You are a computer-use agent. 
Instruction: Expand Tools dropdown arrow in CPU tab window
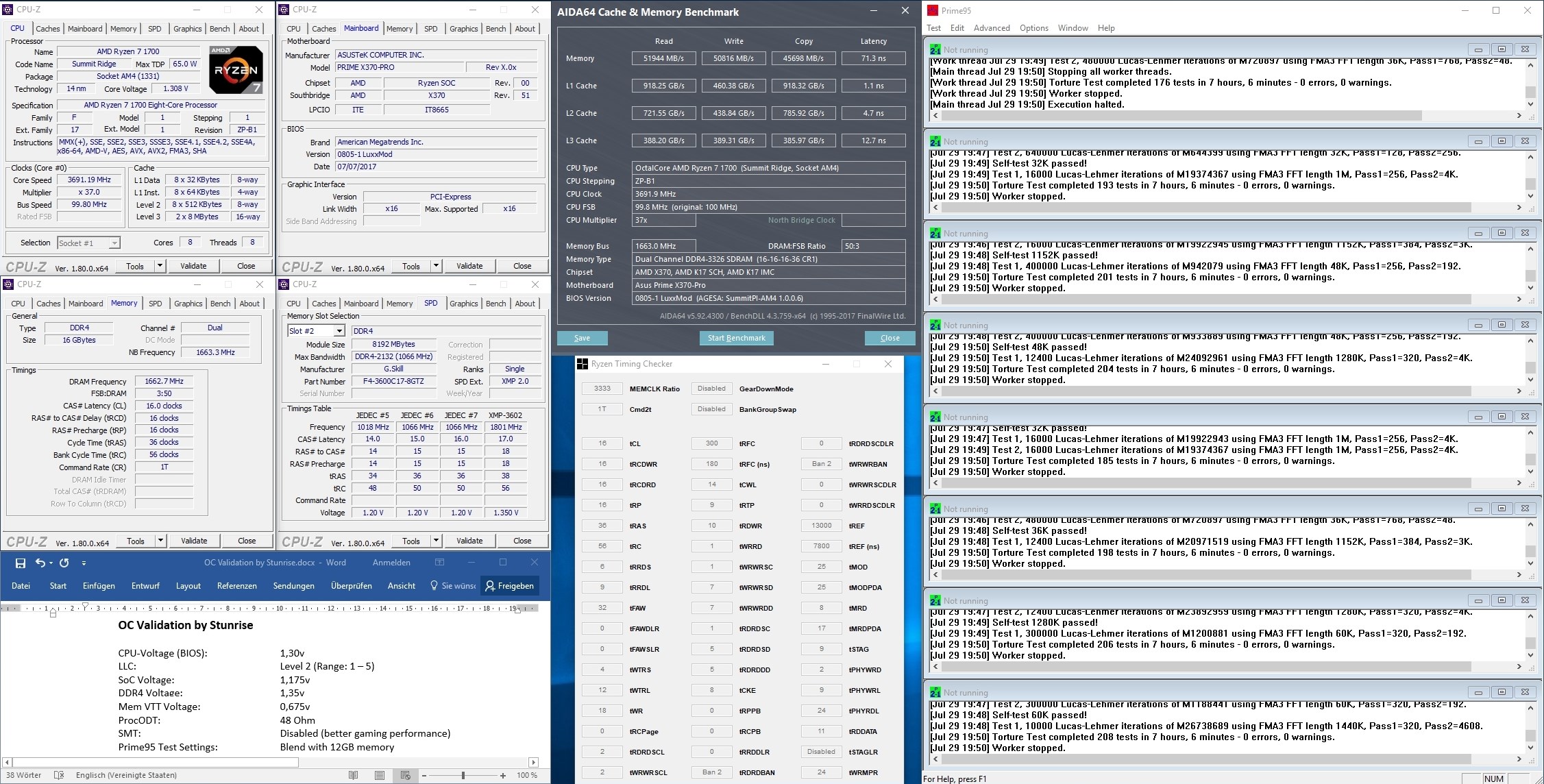coord(160,266)
